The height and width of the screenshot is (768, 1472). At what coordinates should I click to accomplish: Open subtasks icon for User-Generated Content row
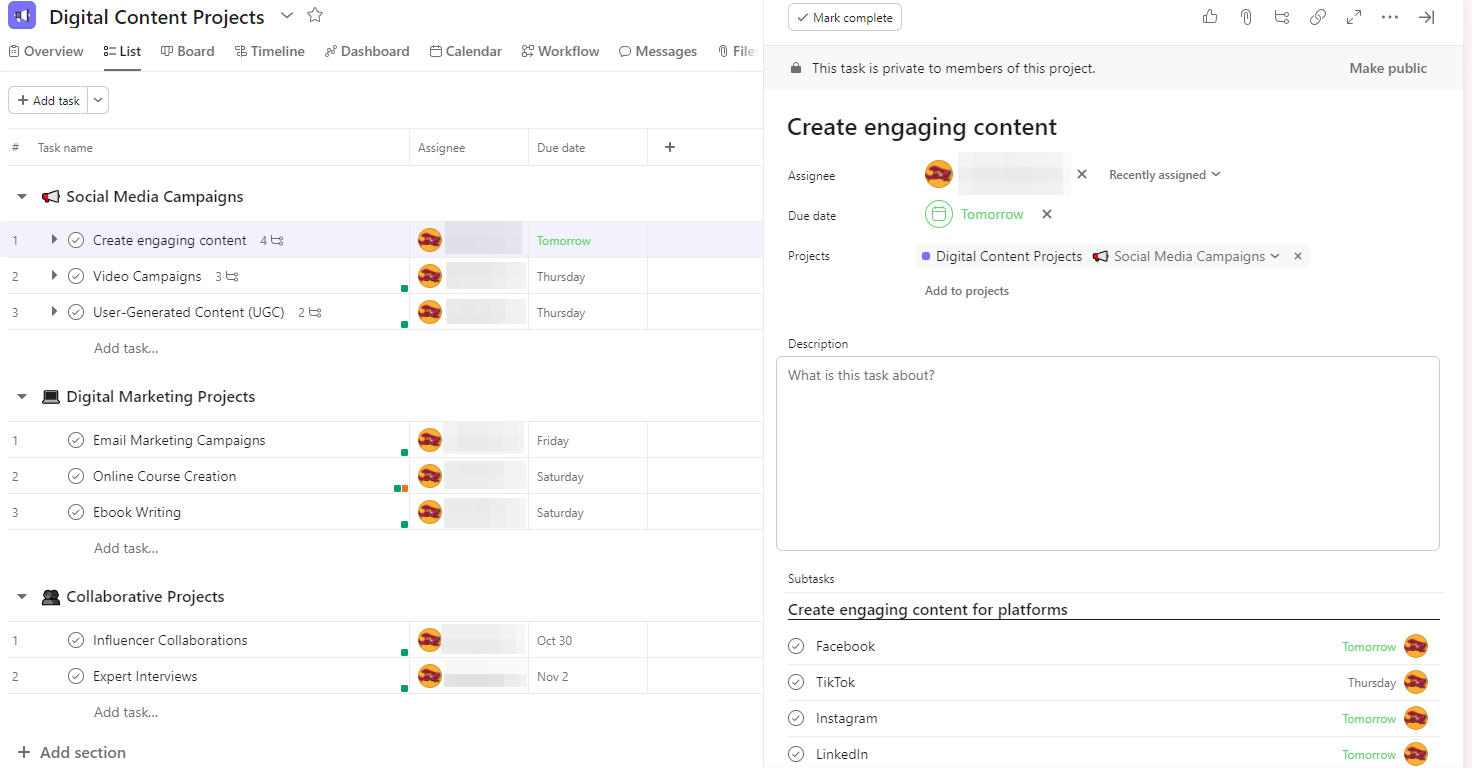315,313
